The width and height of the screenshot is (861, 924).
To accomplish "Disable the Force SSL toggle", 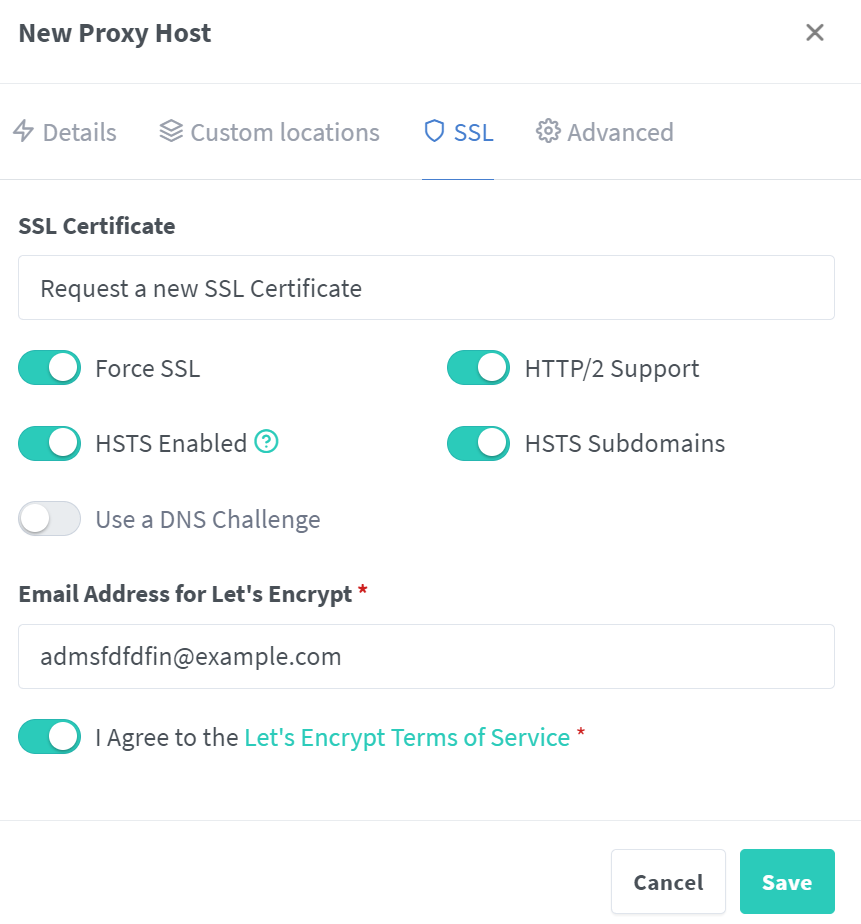I will click(50, 368).
